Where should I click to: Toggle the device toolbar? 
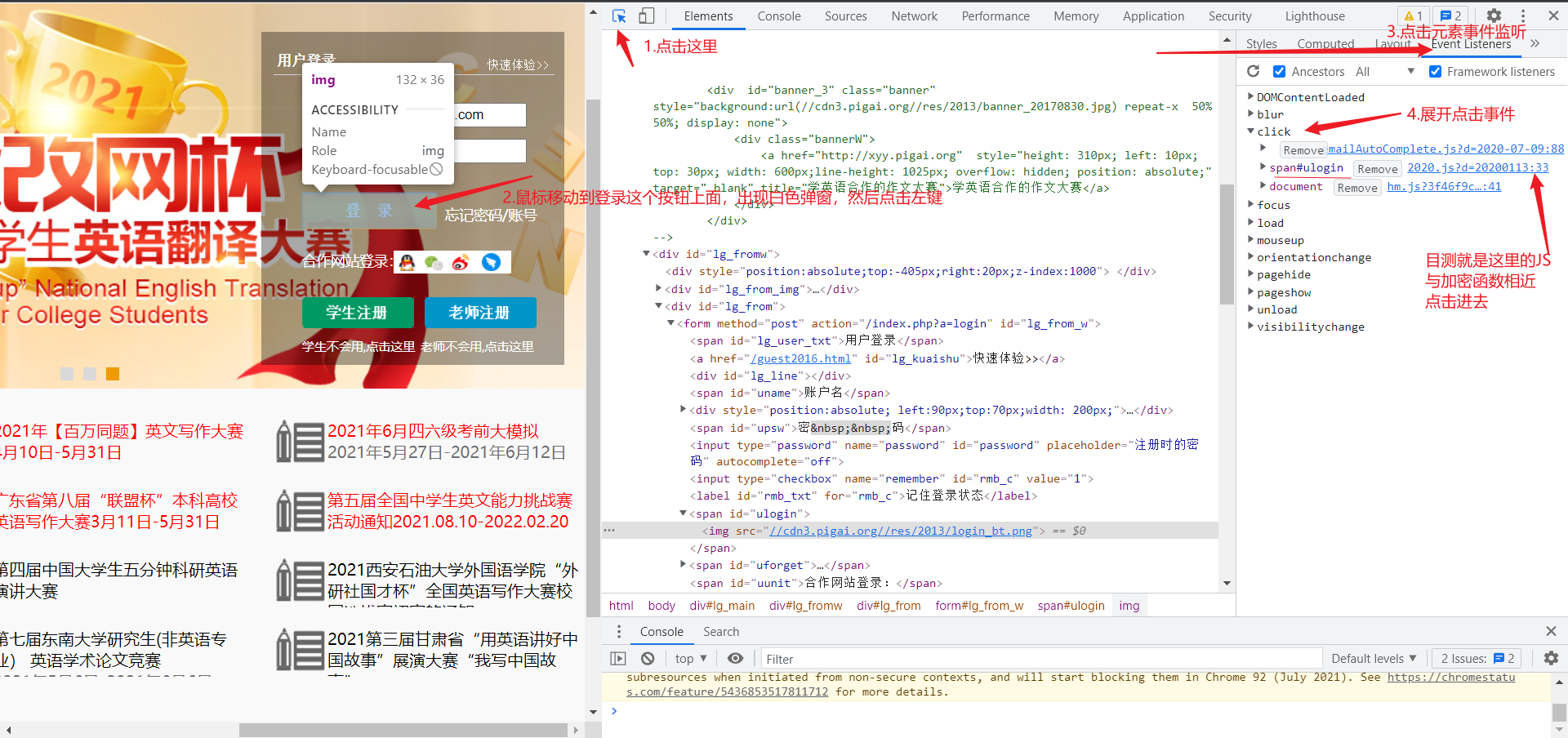tap(648, 16)
